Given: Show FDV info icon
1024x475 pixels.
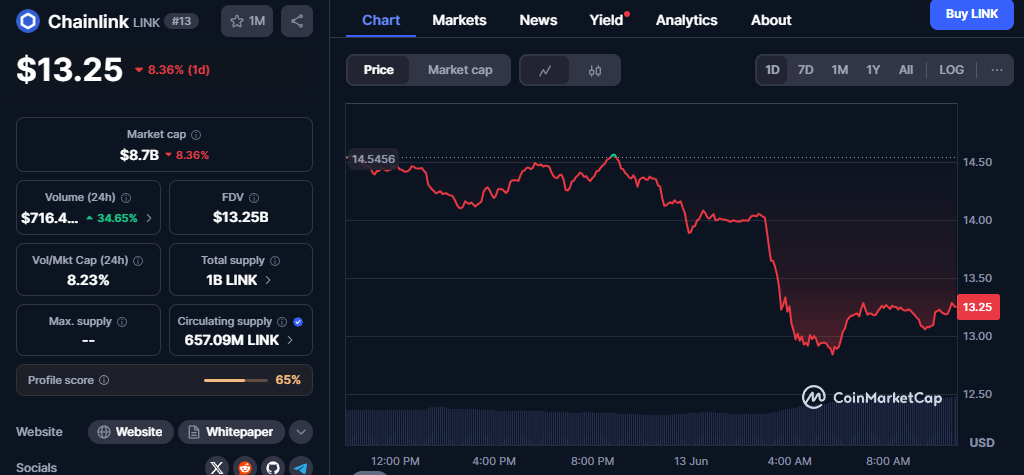Looking at the screenshot, I should (x=254, y=197).
